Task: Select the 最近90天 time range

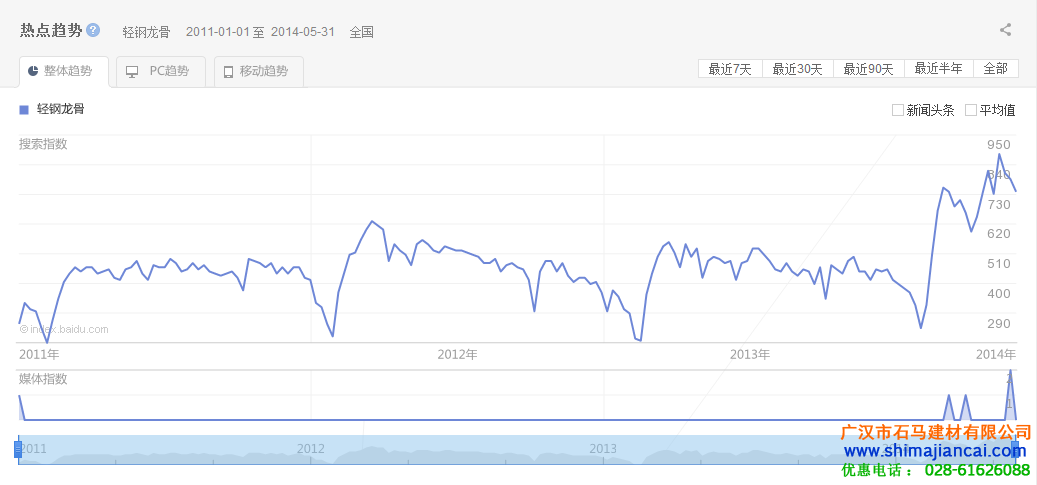Action: (x=868, y=69)
